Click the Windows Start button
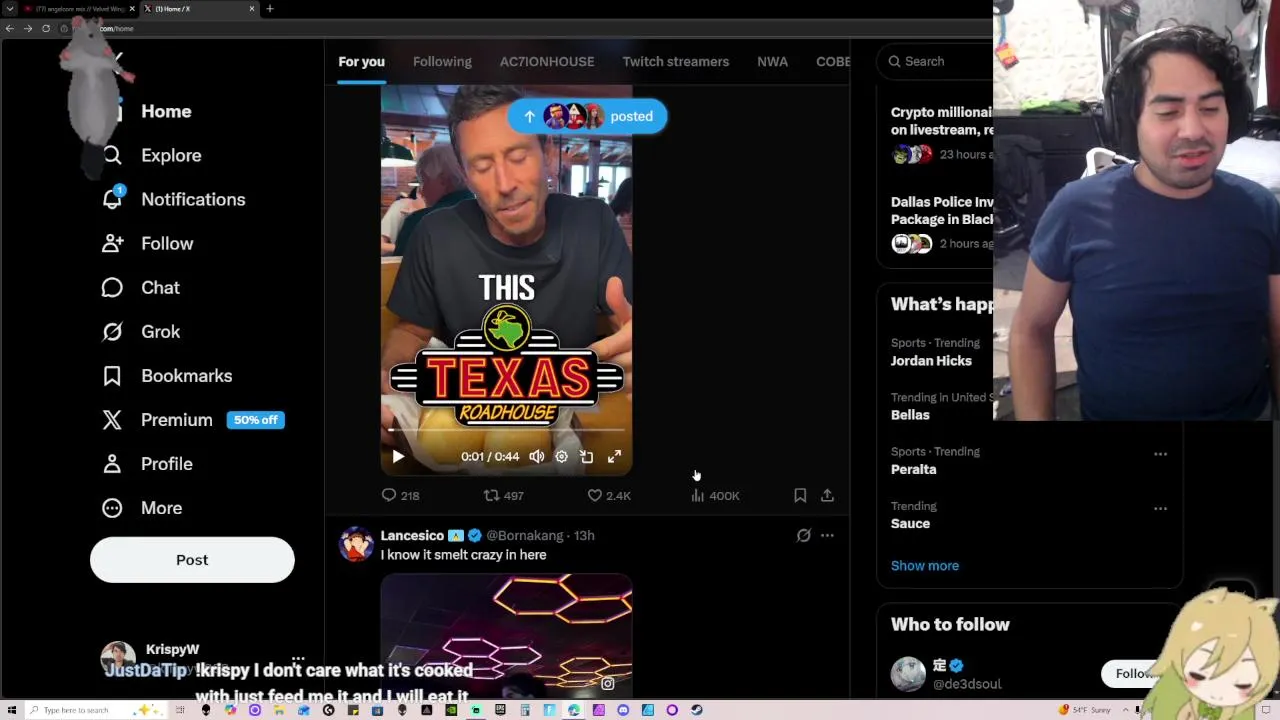This screenshot has width=1280, height=720. pyautogui.click(x=12, y=710)
